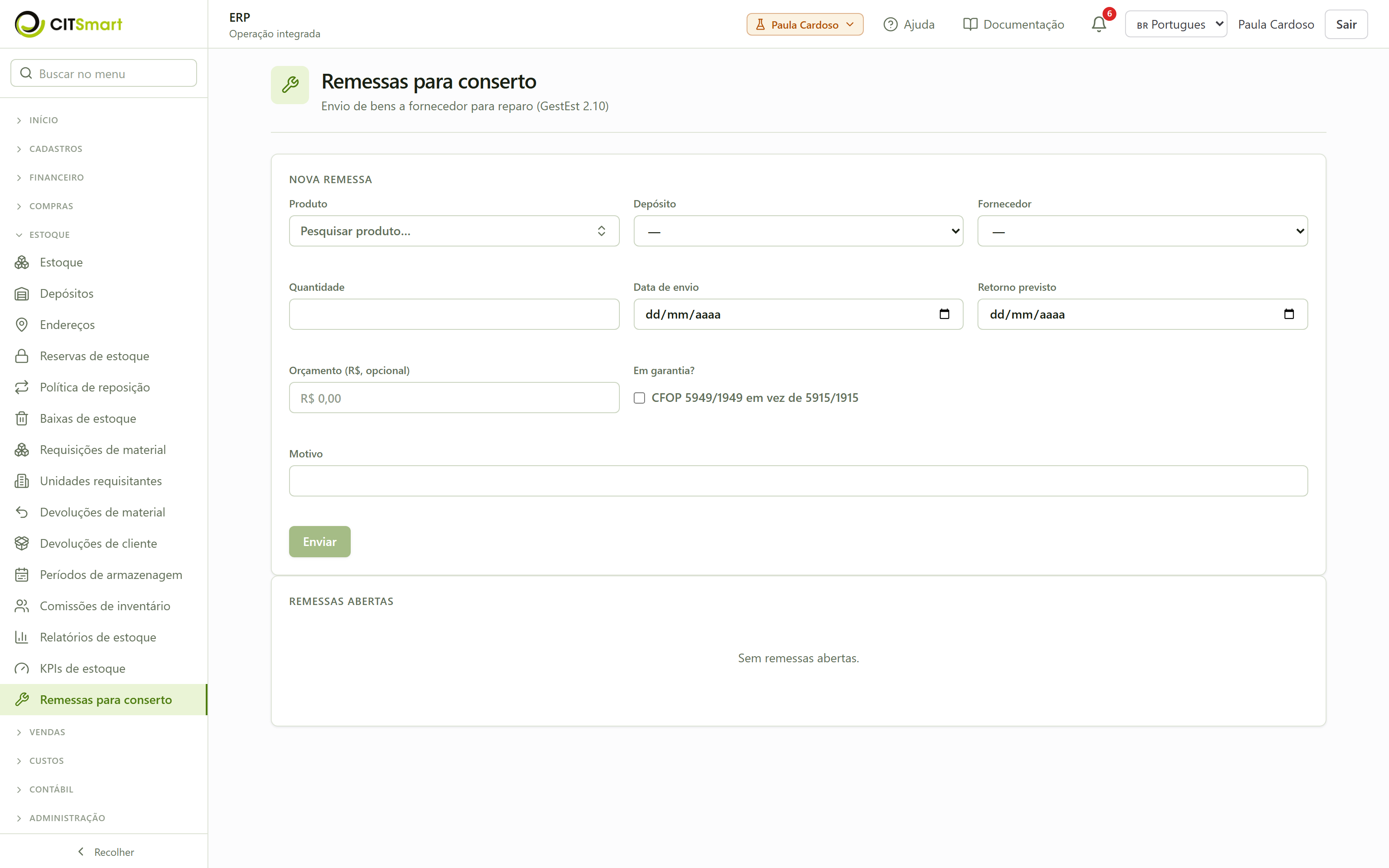Viewport: 1389px width, 868px height.
Task: Click the Períodos de armazenagem calendar icon
Action: (22, 575)
